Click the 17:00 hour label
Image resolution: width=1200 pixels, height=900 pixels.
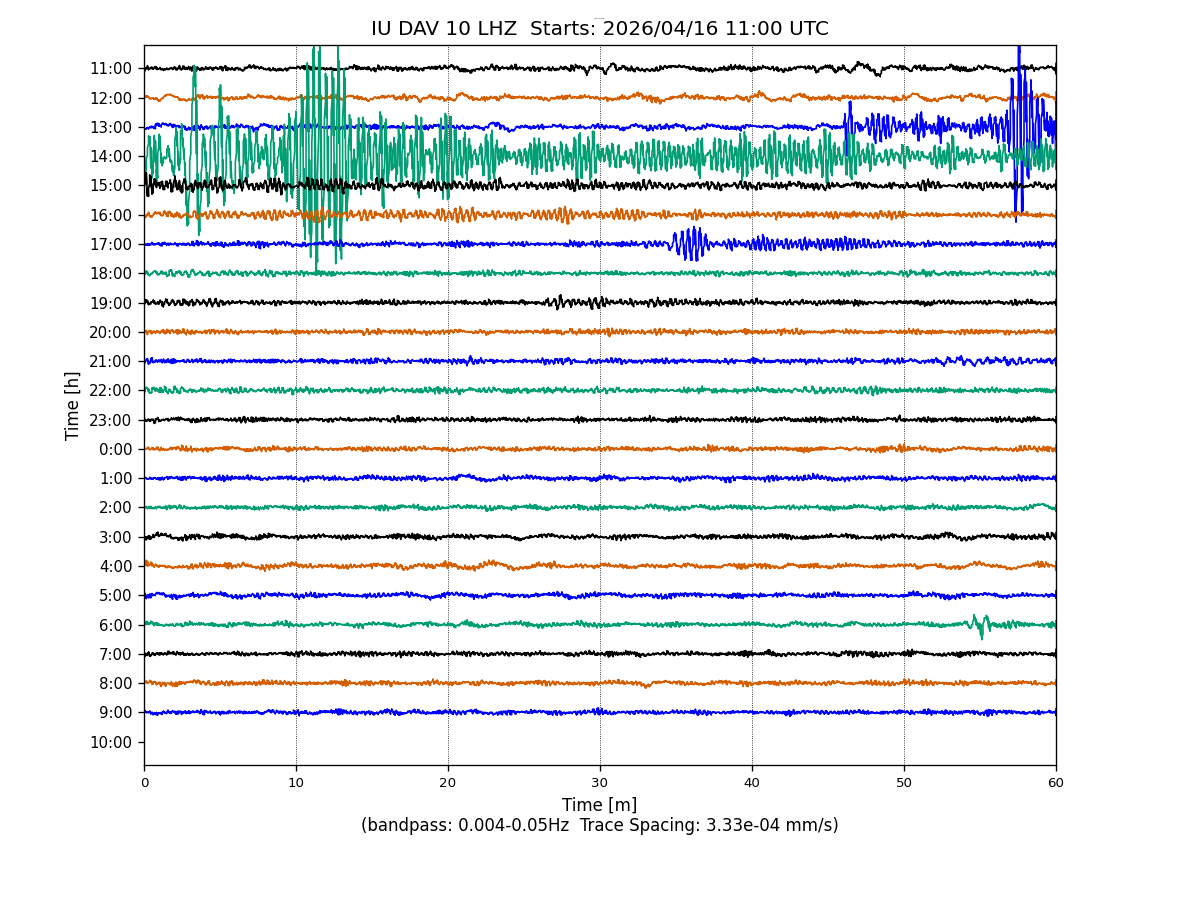click(110, 245)
